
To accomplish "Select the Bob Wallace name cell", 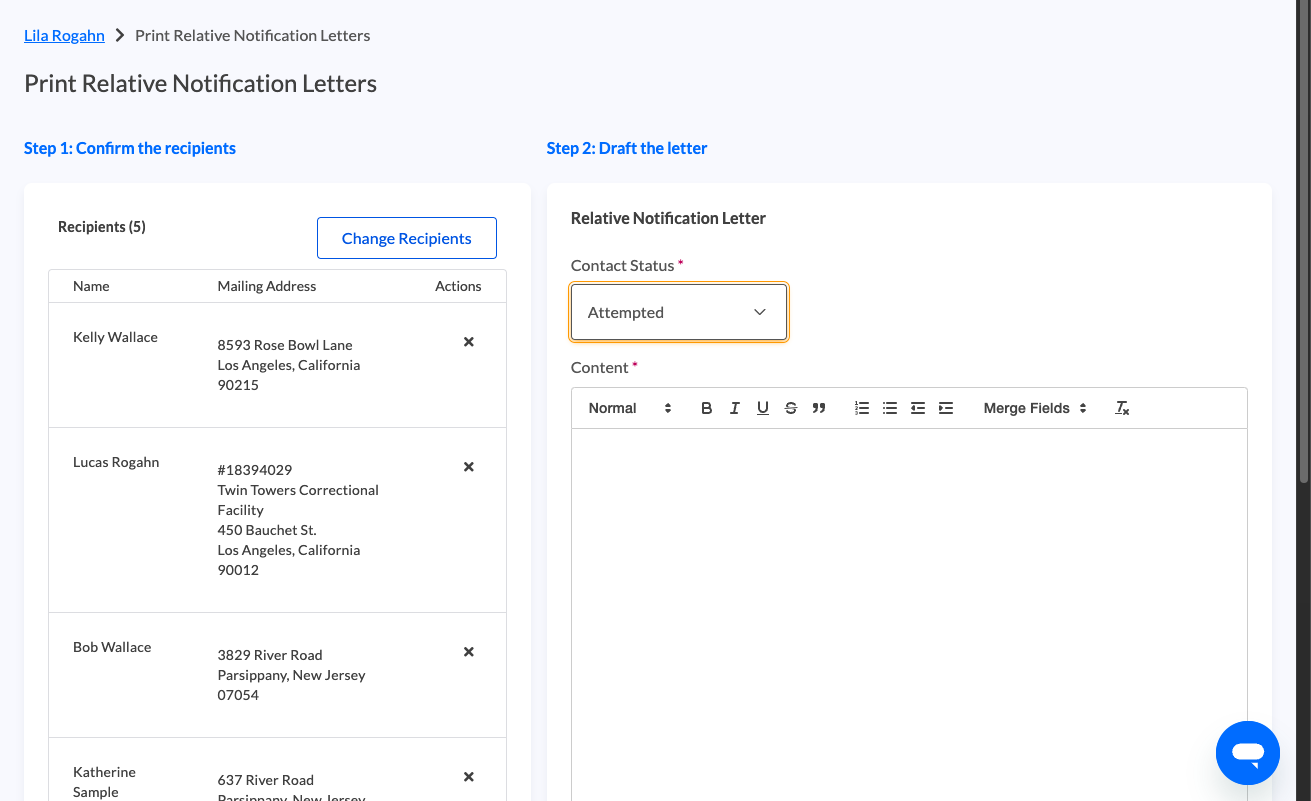I will tap(112, 647).
